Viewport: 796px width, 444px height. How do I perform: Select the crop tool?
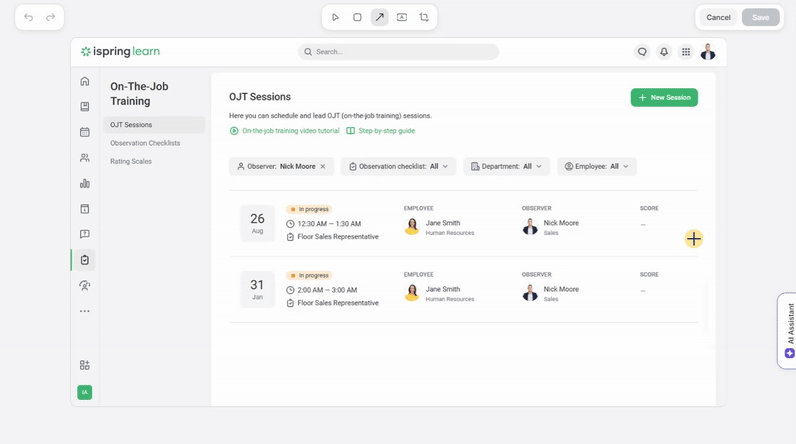click(x=424, y=17)
